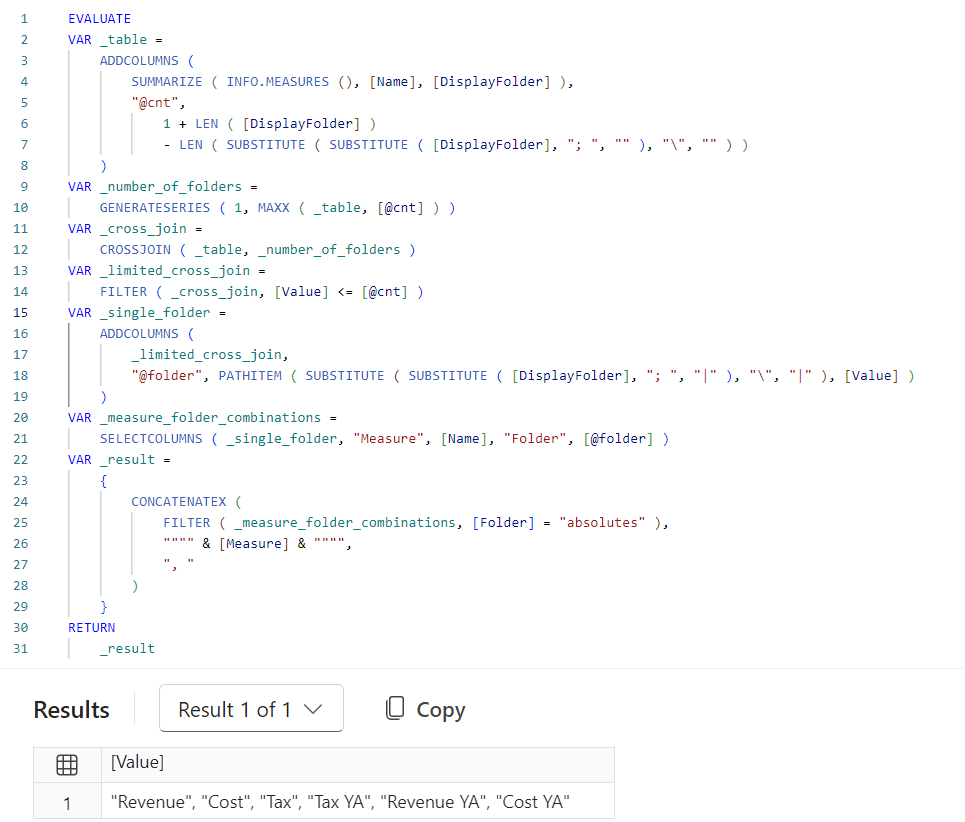Click the Copy button

pos(425,709)
